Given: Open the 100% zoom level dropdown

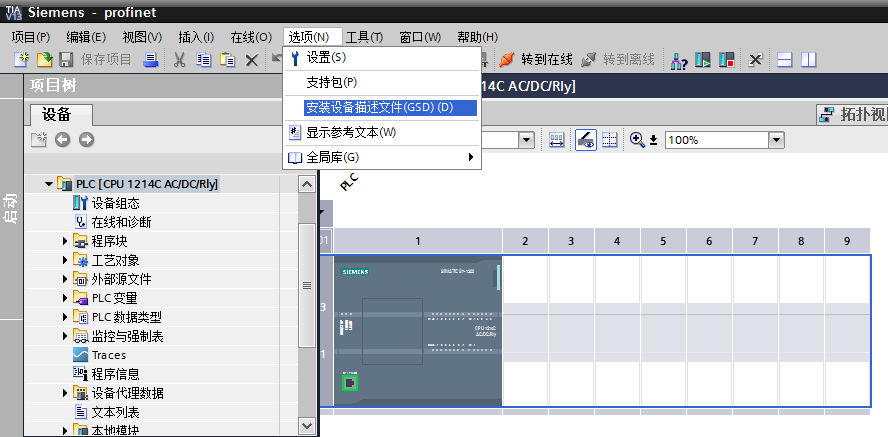Looking at the screenshot, I should tap(776, 140).
